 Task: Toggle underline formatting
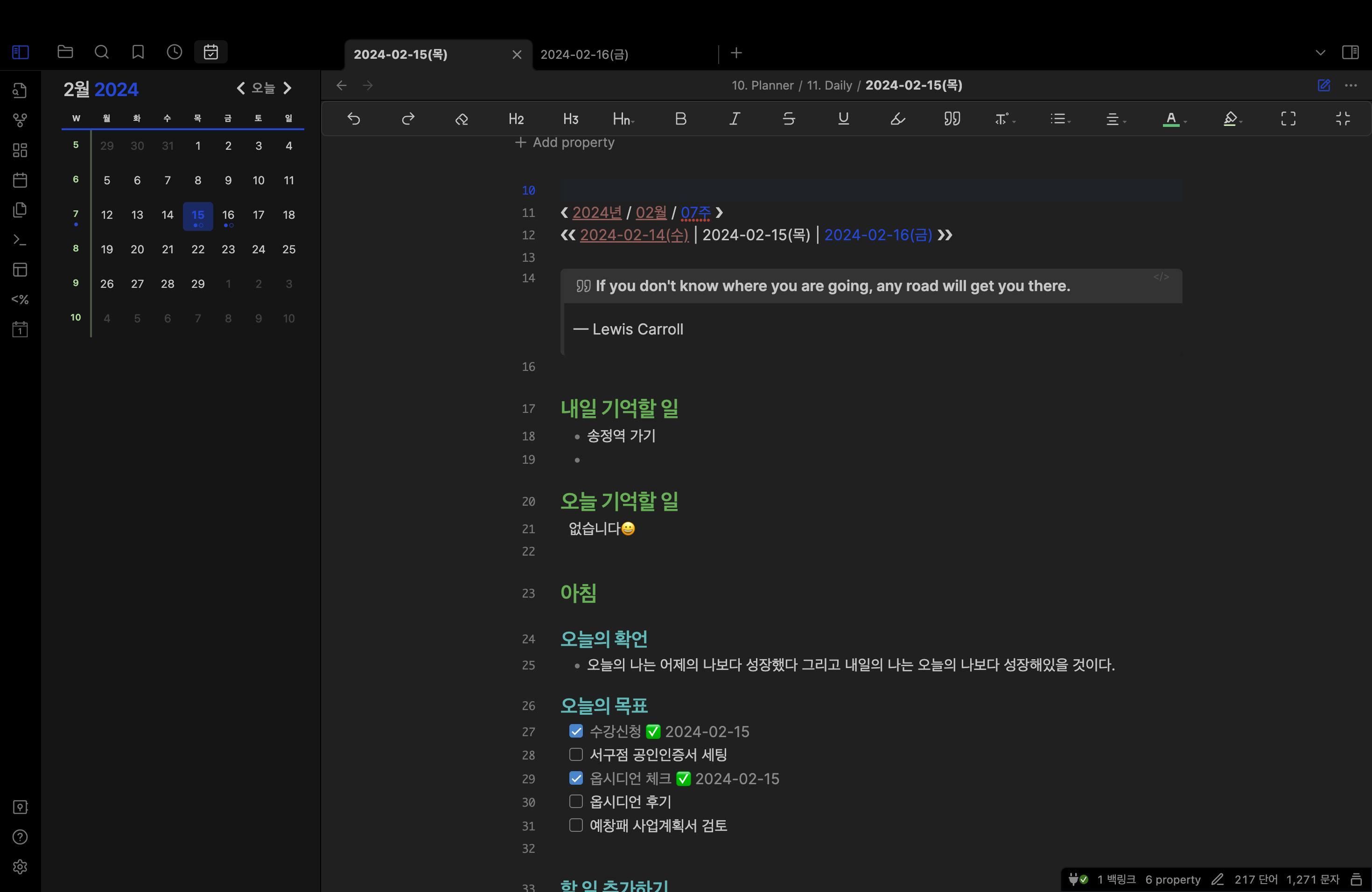pyautogui.click(x=843, y=118)
